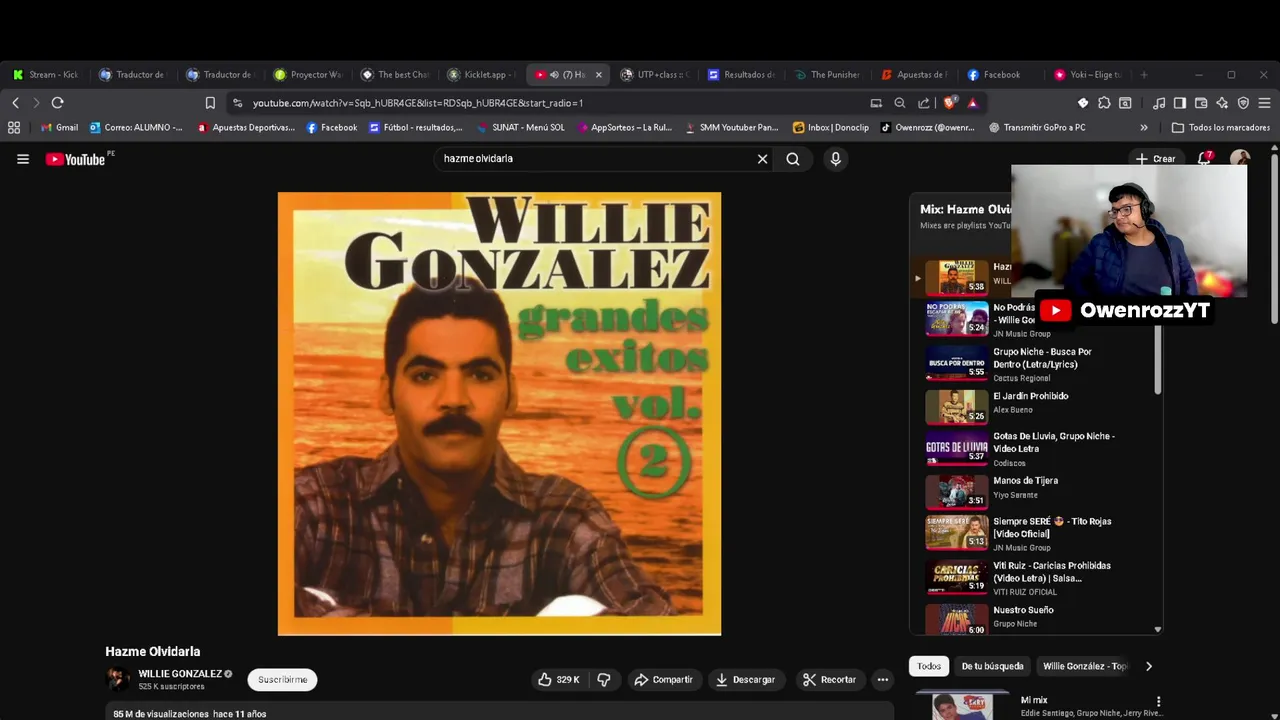Open a new browser tab
1280x720 pixels.
[x=1144, y=75]
